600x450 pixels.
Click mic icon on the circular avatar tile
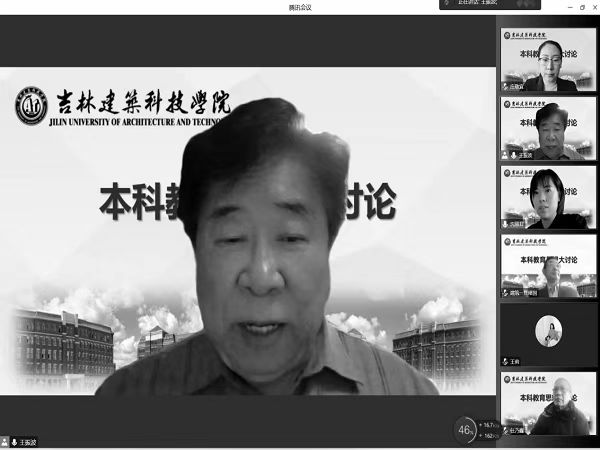506,362
